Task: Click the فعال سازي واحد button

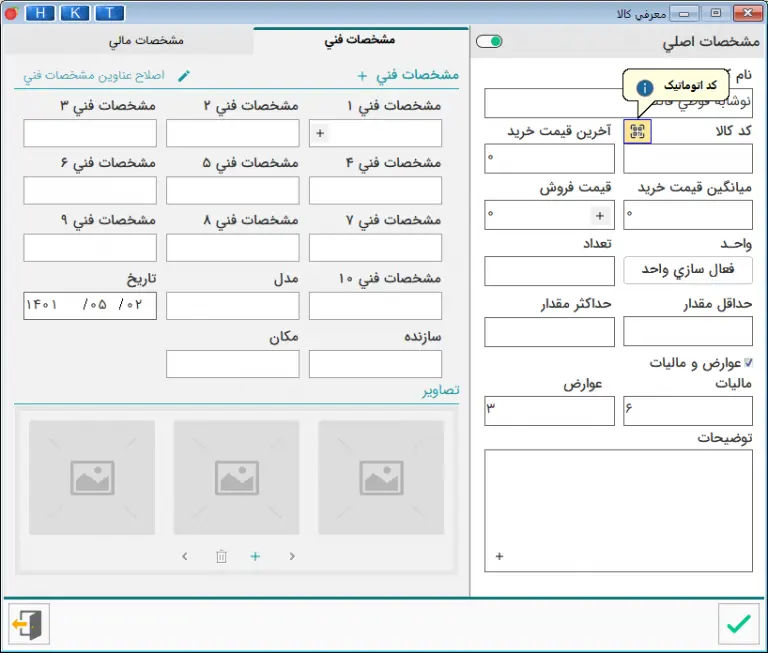Action: pos(688,269)
